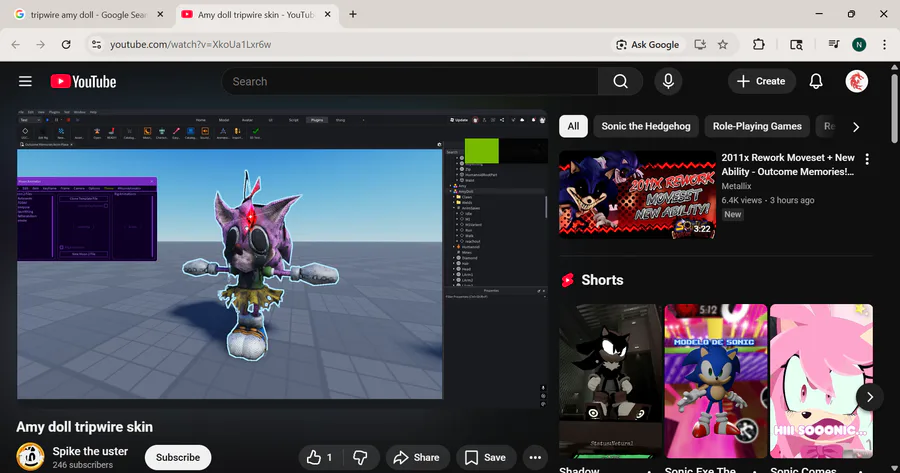Dislike the video with thumbs down
This screenshot has height=473, width=900.
point(360,458)
